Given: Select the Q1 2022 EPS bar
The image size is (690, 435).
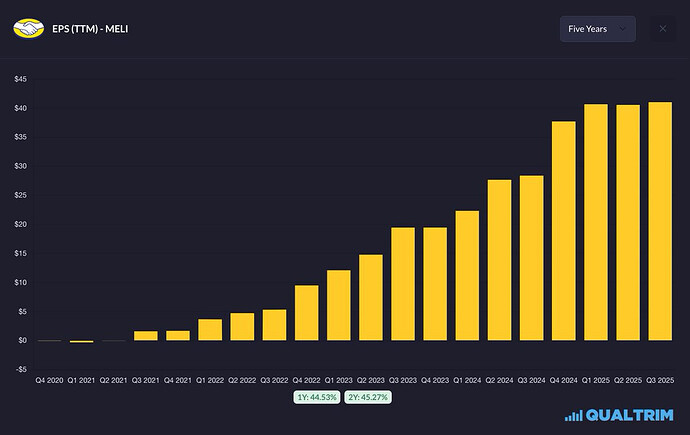Looking at the screenshot, I should (210, 330).
